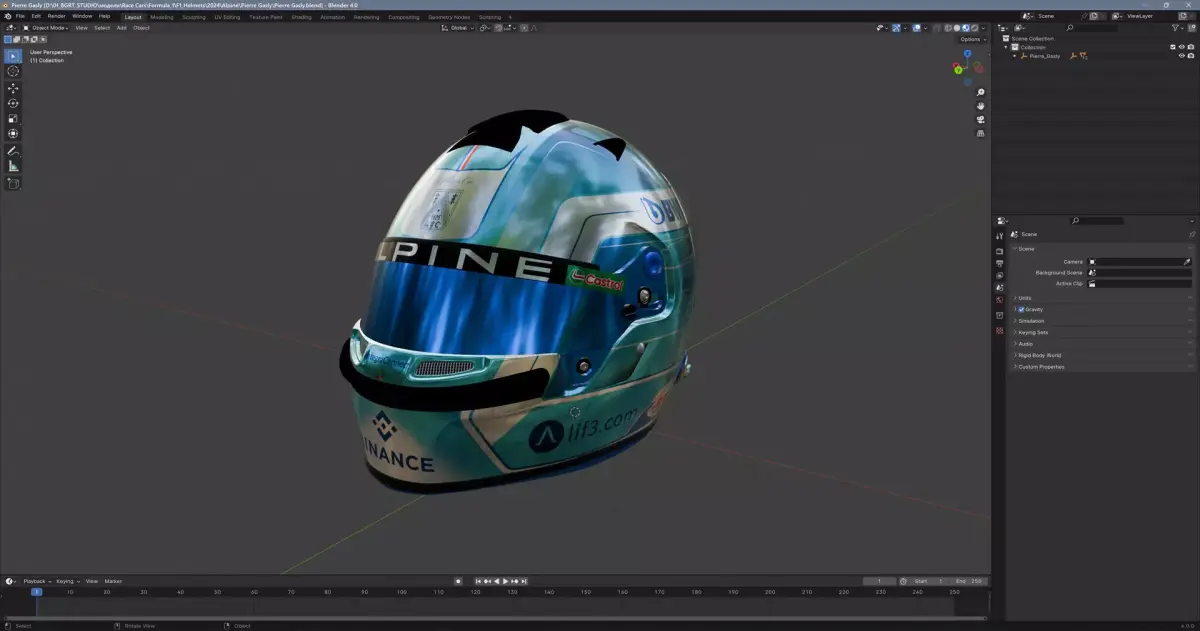The width and height of the screenshot is (1200, 631).
Task: Disable Collection in renders camera icon
Action: tap(1190, 47)
